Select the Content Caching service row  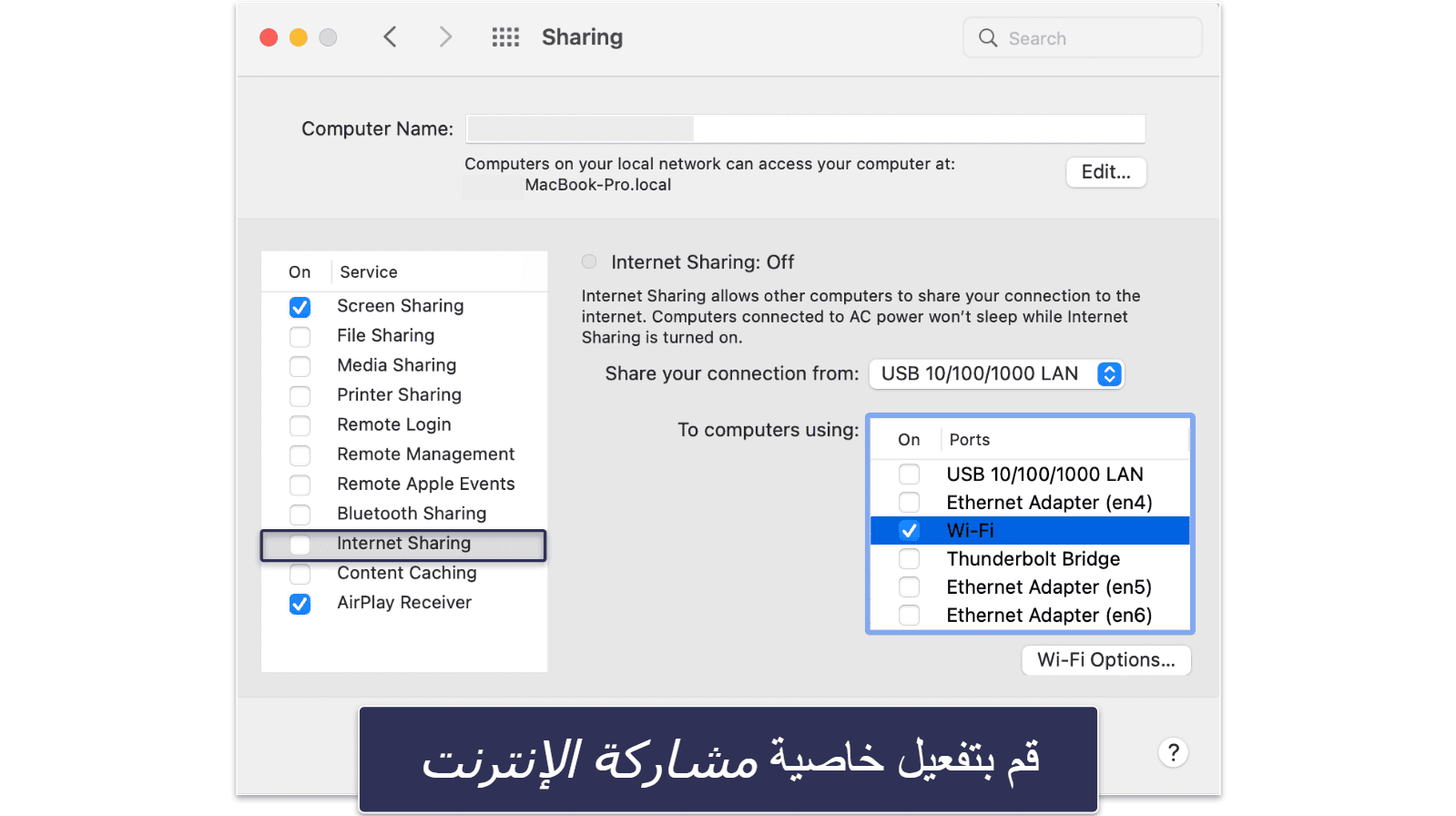[404, 573]
